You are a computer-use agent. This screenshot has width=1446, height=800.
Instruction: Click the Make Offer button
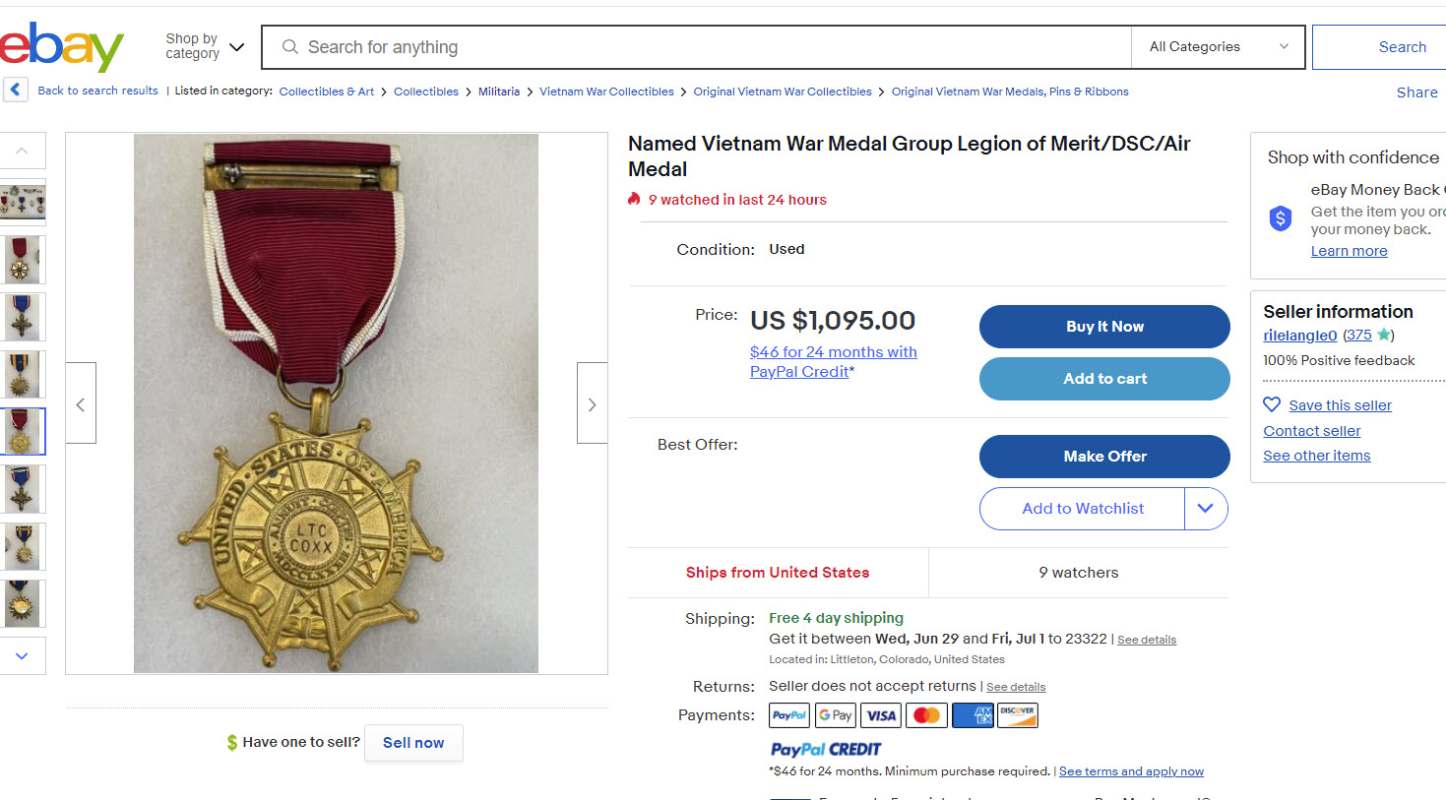tap(1104, 456)
